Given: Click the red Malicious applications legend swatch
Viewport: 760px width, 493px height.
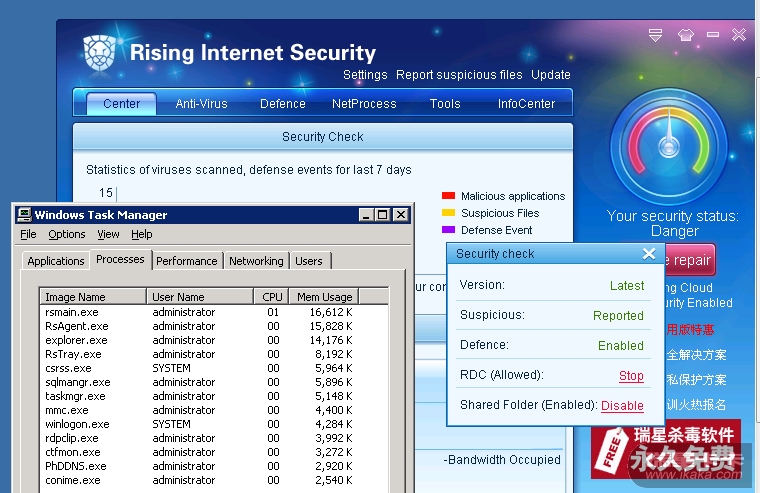Looking at the screenshot, I should (x=448, y=196).
